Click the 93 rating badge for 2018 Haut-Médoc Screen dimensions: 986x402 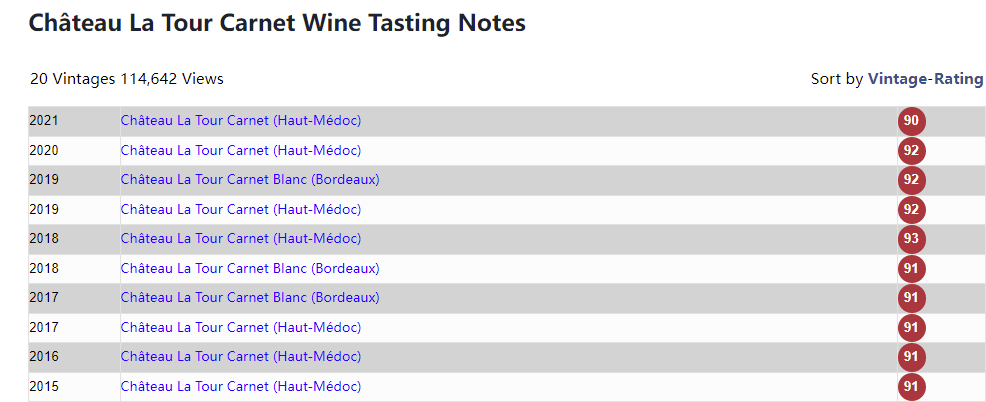tap(911, 239)
